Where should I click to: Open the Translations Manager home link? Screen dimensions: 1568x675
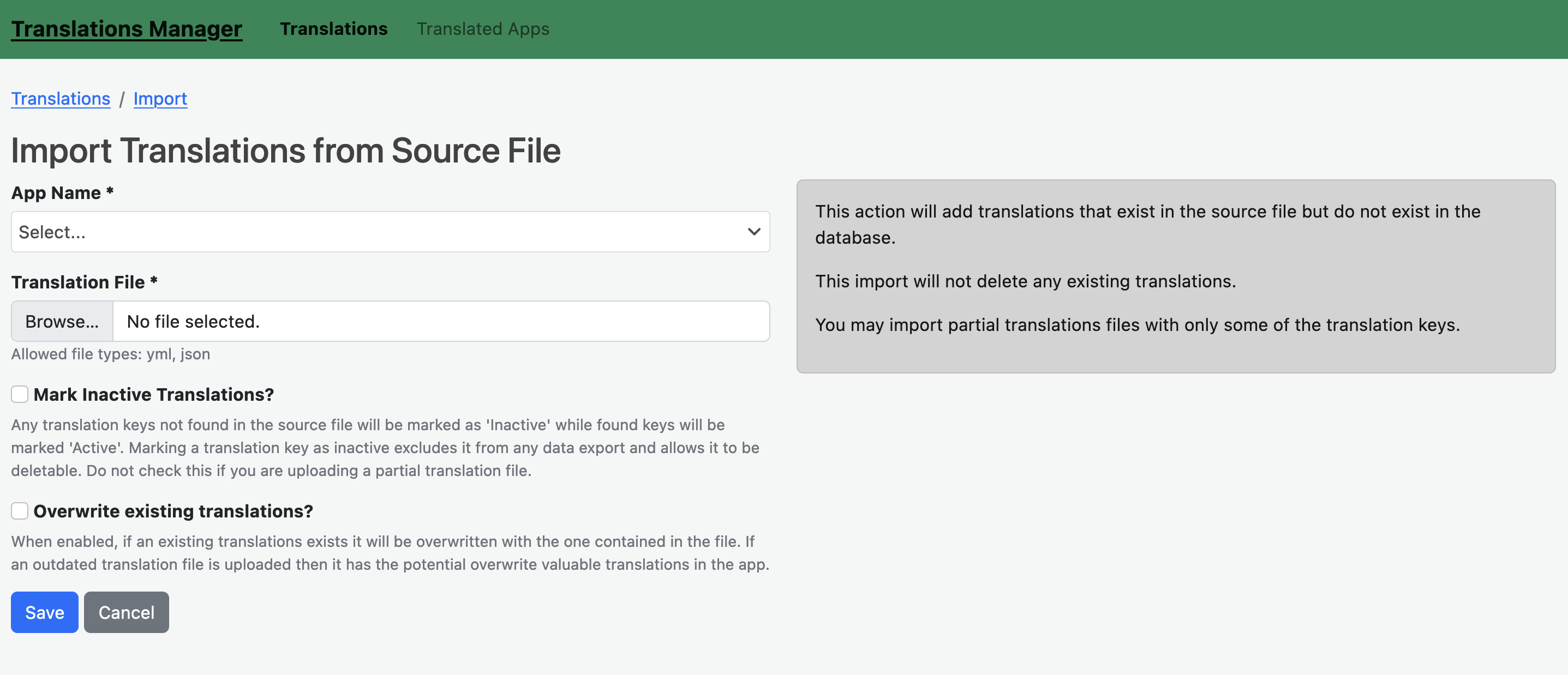(127, 28)
